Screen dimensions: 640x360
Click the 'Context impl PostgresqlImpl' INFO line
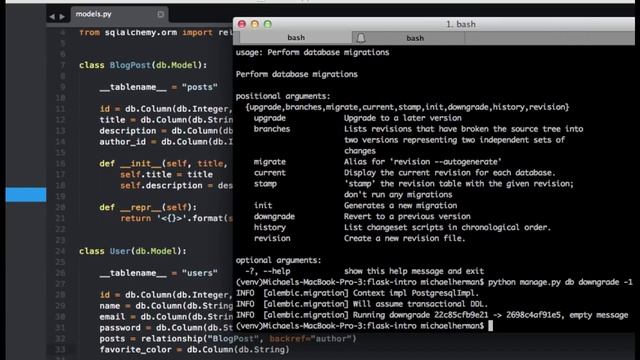pos(358,293)
